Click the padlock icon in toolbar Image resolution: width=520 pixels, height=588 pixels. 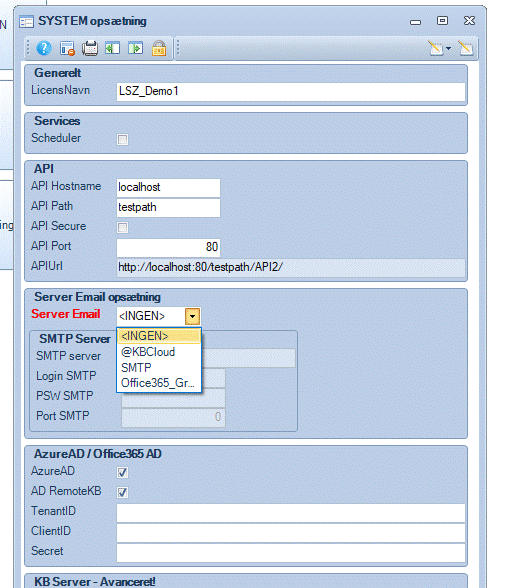(159, 48)
